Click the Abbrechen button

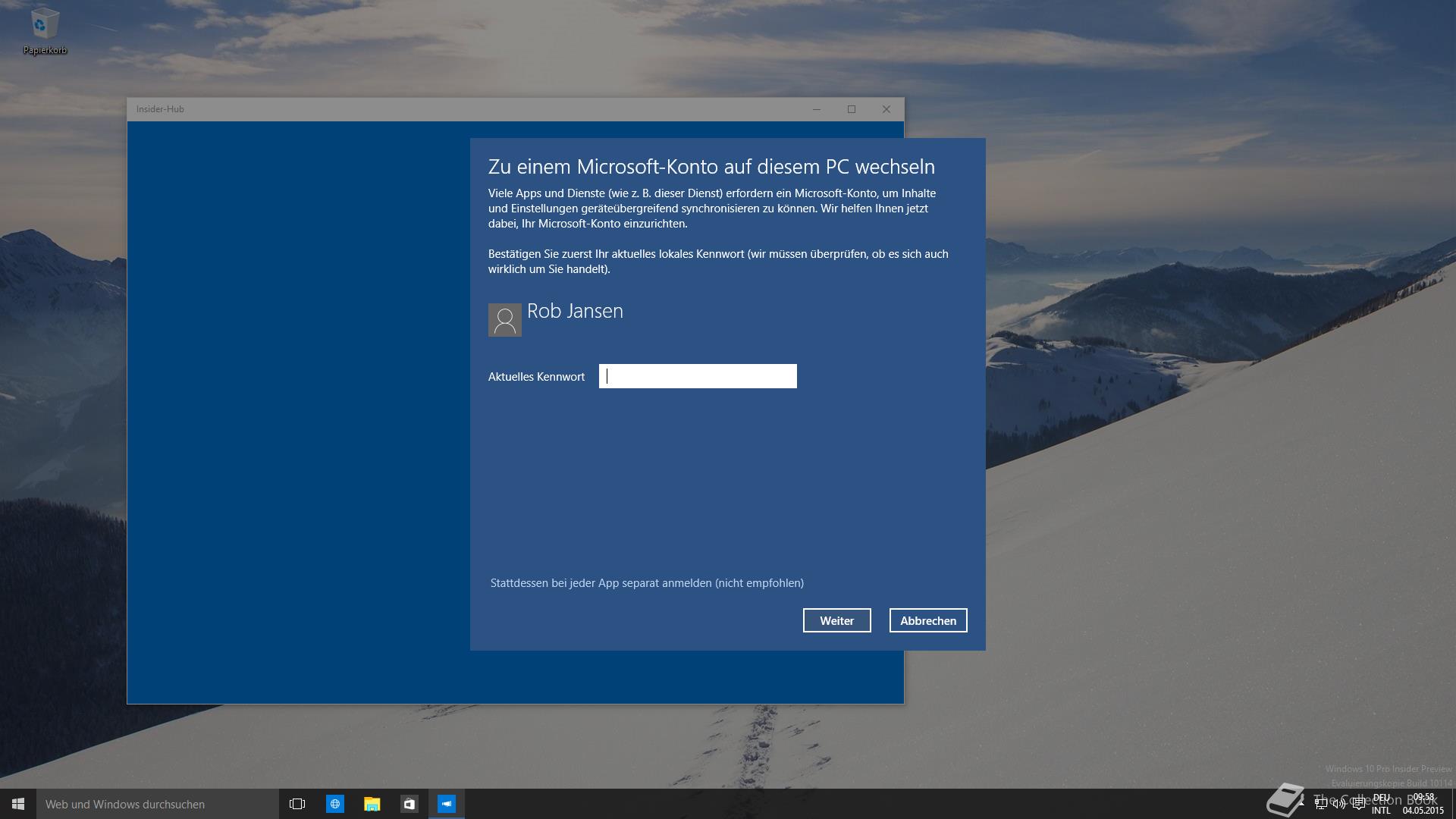[x=928, y=620]
